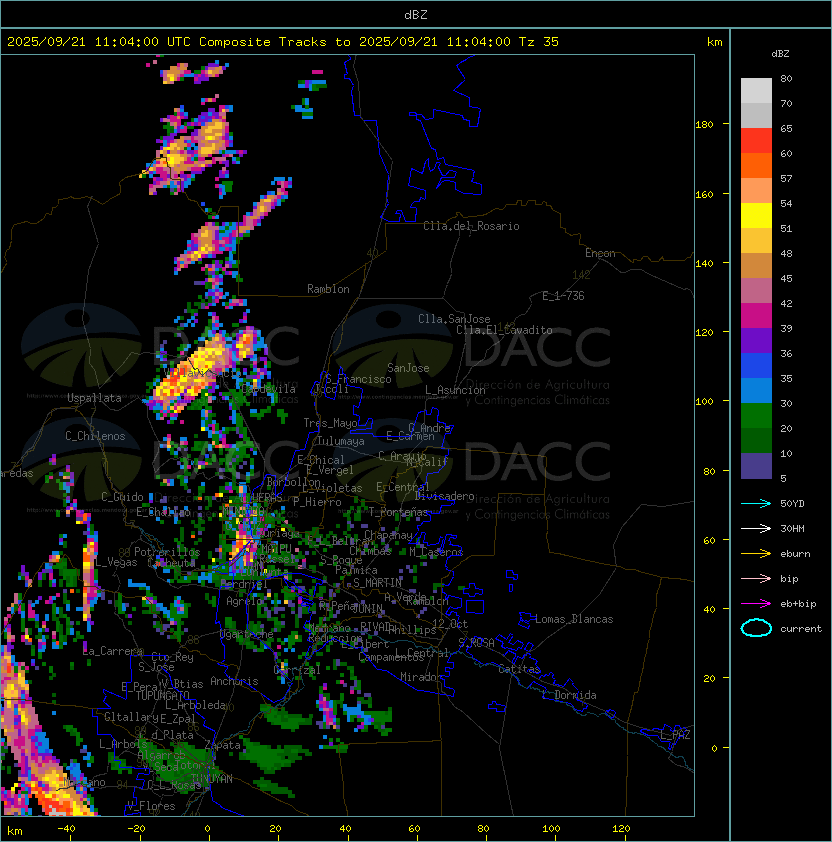Select the bright yellow swatch between 54 and 51
The height and width of the screenshot is (842, 832).
coord(756,216)
